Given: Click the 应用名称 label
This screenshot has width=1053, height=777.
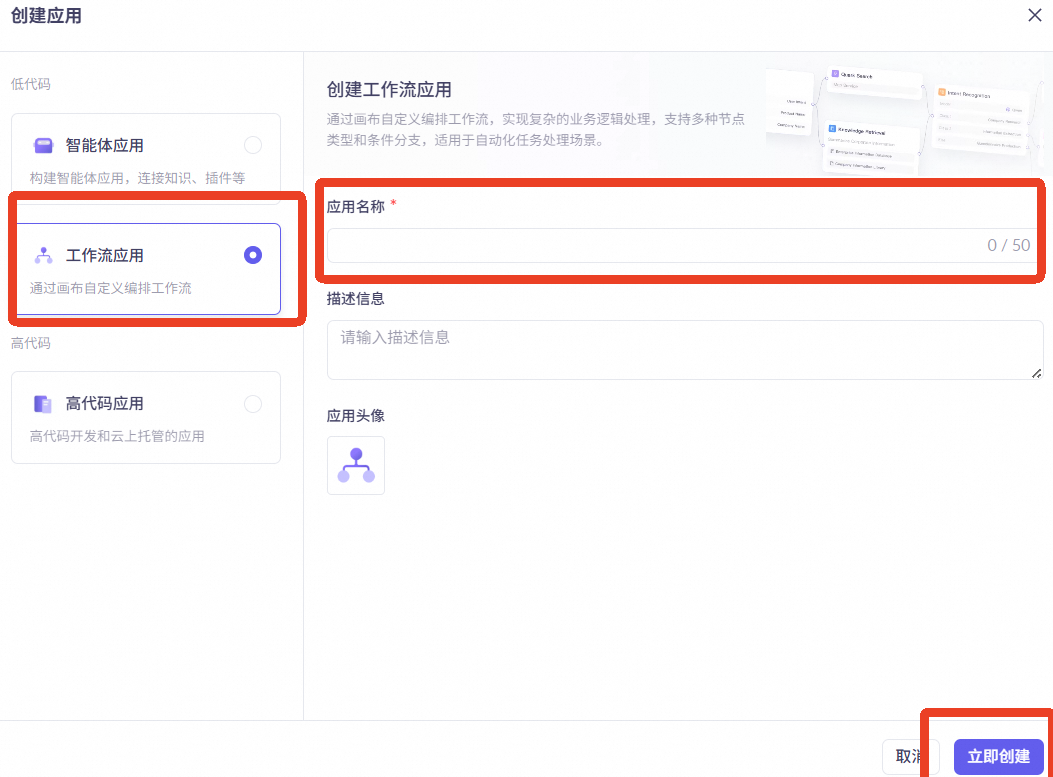Looking at the screenshot, I should pyautogui.click(x=355, y=207).
